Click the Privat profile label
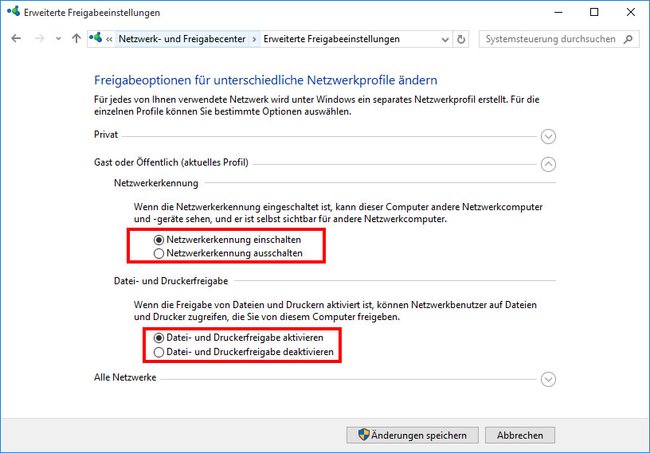This screenshot has height=453, width=650. 106,135
